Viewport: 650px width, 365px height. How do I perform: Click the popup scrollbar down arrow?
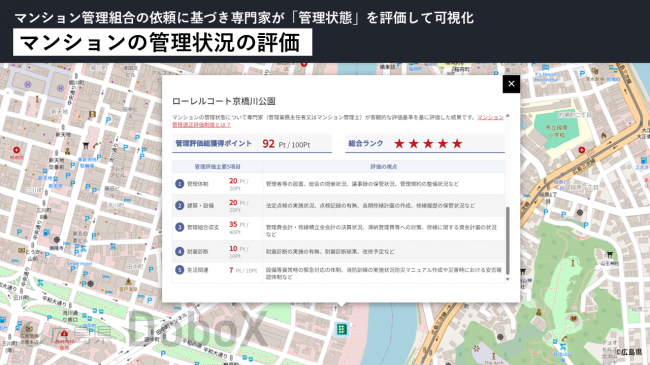[x=507, y=280]
